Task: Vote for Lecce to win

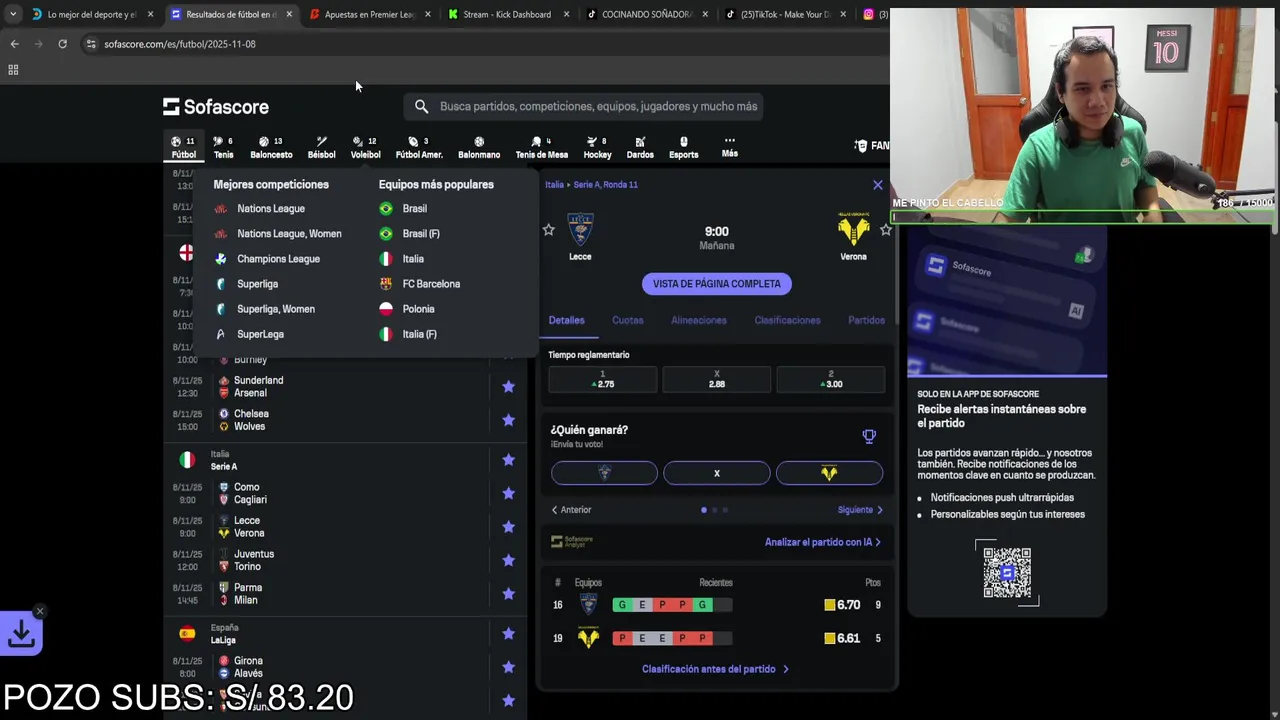Action: coord(604,473)
